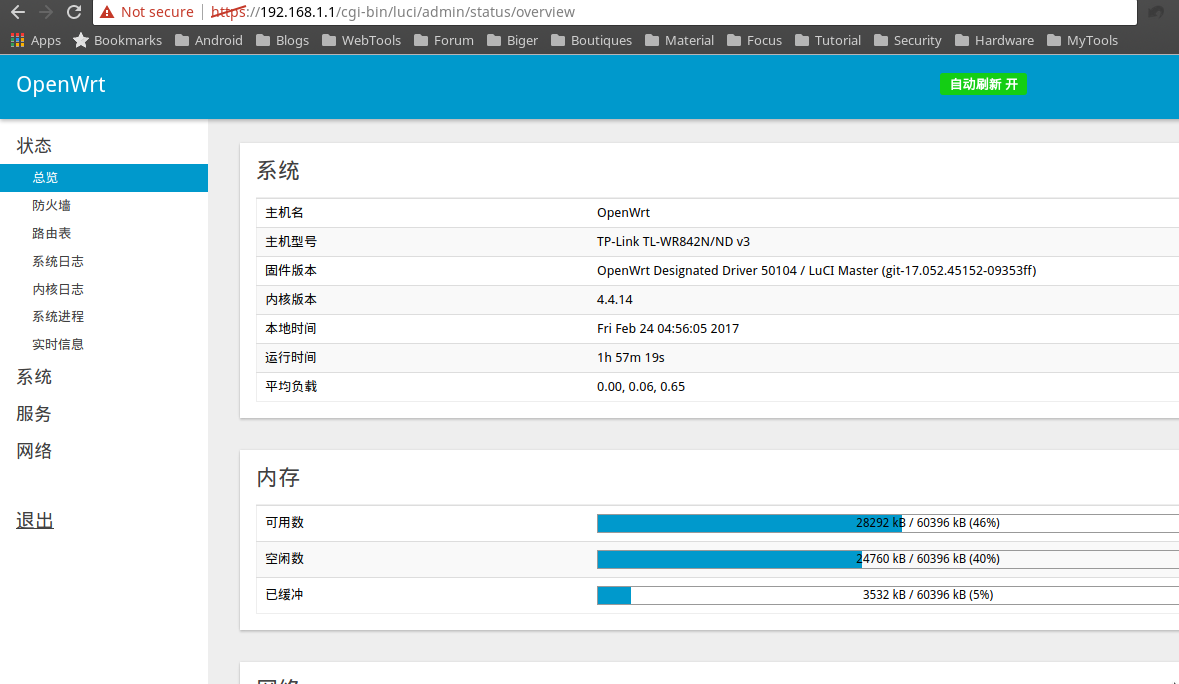The width and height of the screenshot is (1179, 684).
Task: Click the browser back arrow
Action: [x=17, y=12]
